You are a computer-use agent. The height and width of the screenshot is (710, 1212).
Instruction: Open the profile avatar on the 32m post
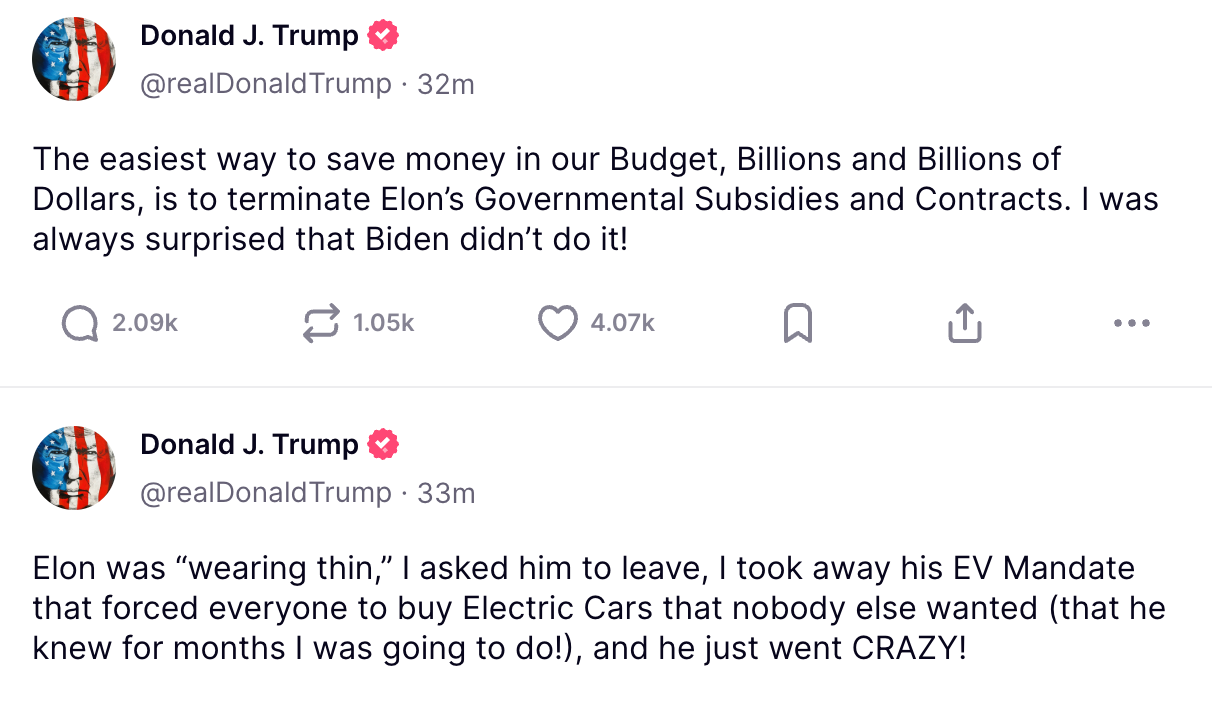click(x=74, y=59)
